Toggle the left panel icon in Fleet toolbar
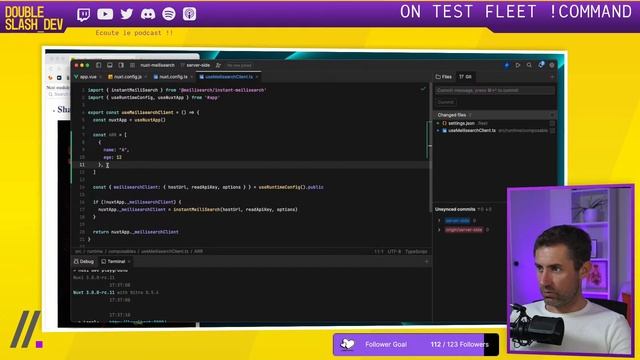Viewport: 640px width, 360px height. pos(98,65)
